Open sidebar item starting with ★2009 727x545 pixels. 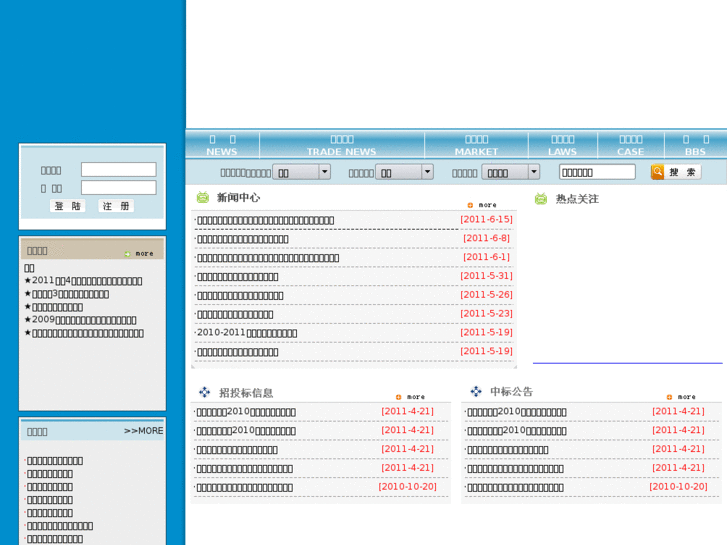(x=80, y=320)
